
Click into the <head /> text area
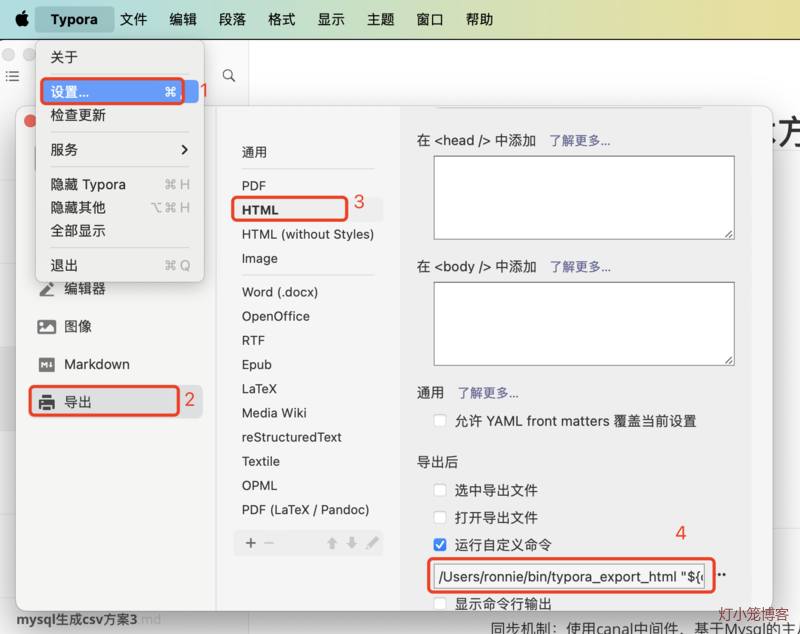584,197
